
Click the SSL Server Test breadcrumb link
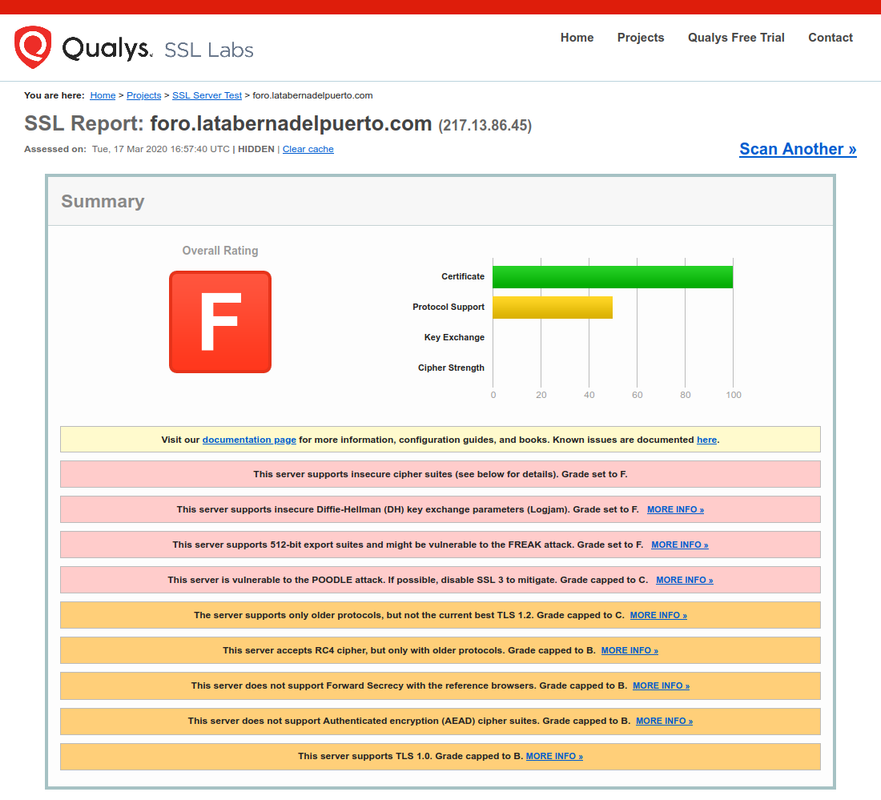click(207, 96)
